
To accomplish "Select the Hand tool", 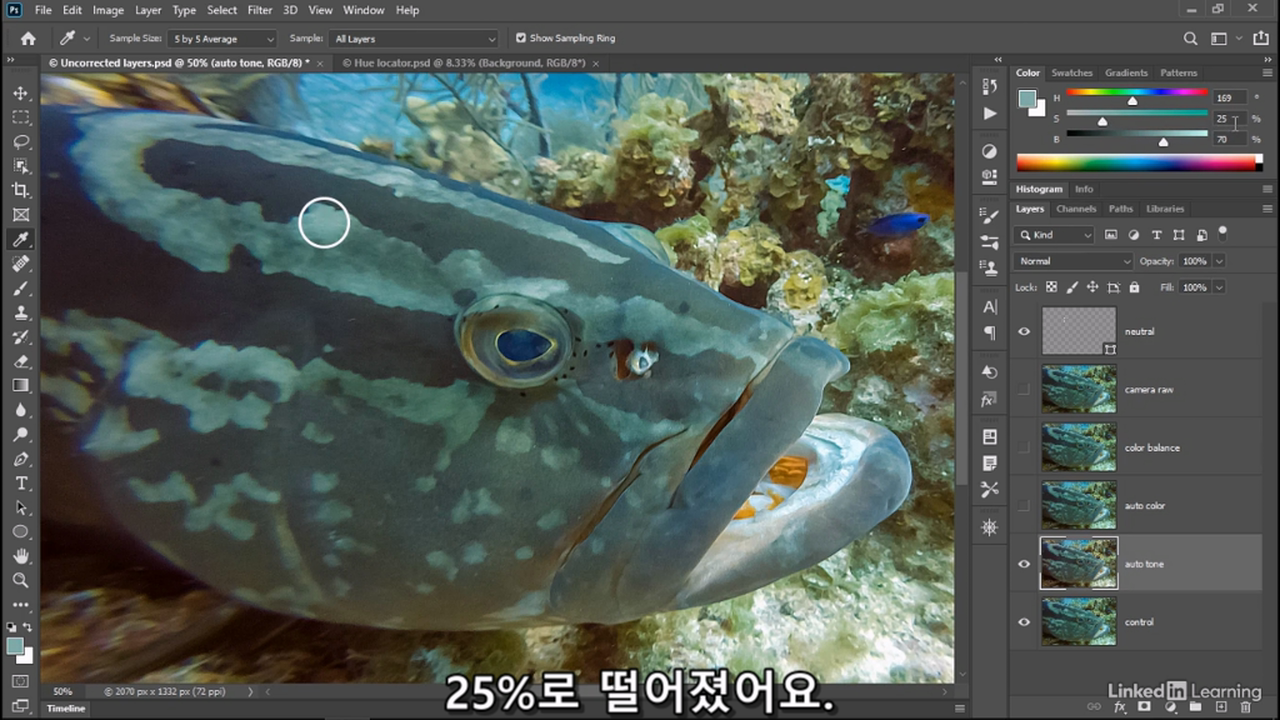I will [20, 556].
